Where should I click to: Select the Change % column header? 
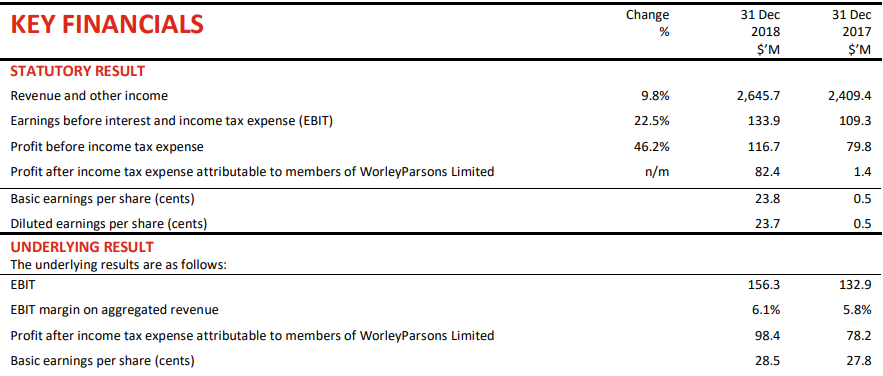[648, 24]
